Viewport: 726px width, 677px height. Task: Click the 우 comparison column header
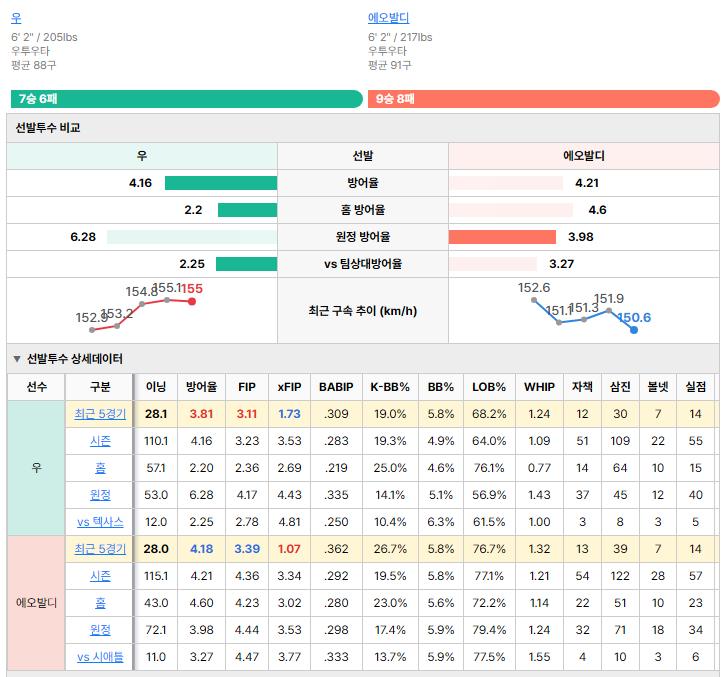(x=142, y=156)
